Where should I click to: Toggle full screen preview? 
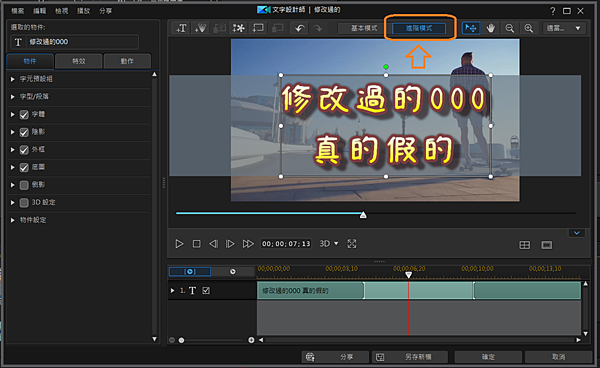(x=352, y=244)
